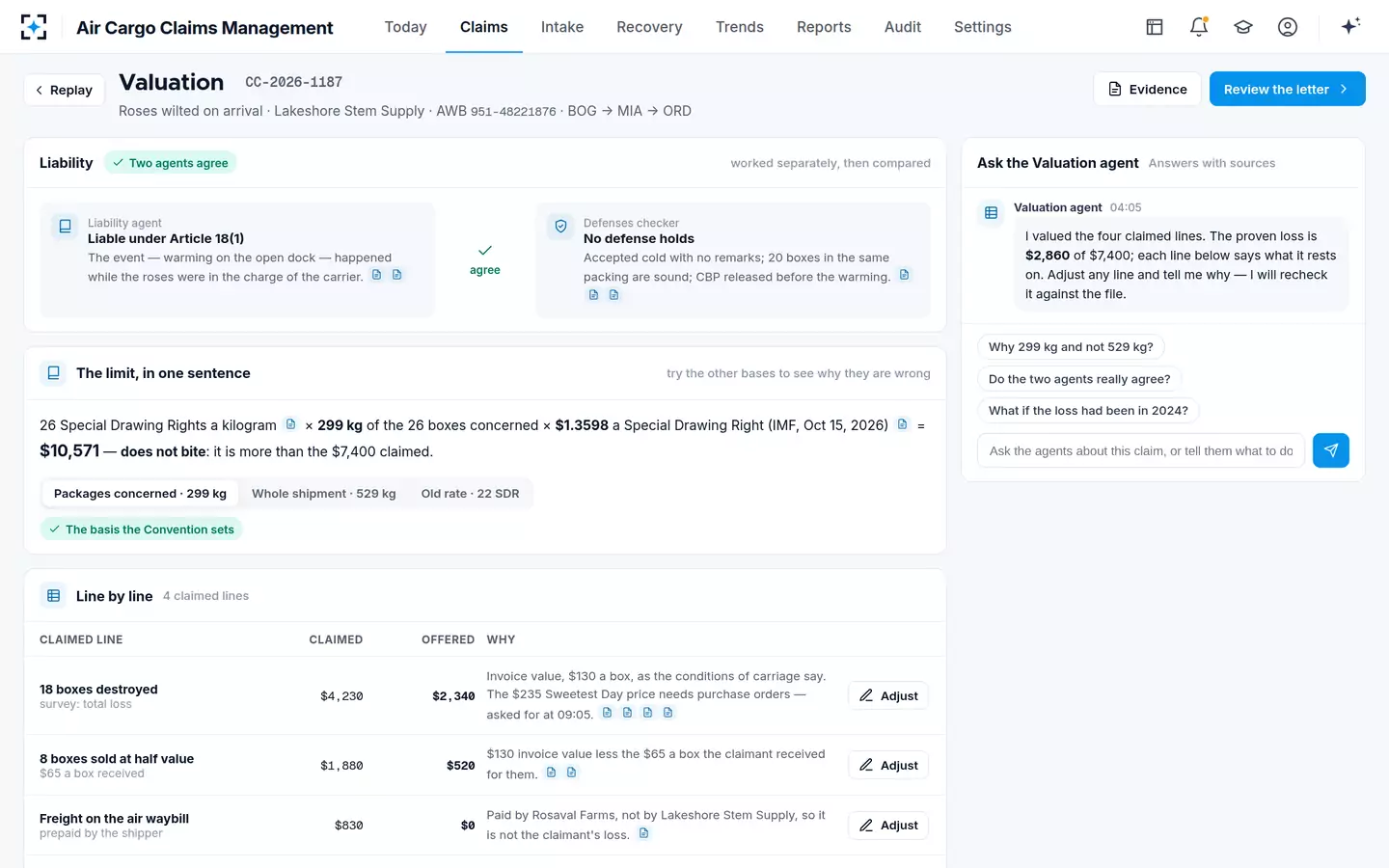
Task: Click the 'Two agents agree' badge
Action: (x=171, y=163)
